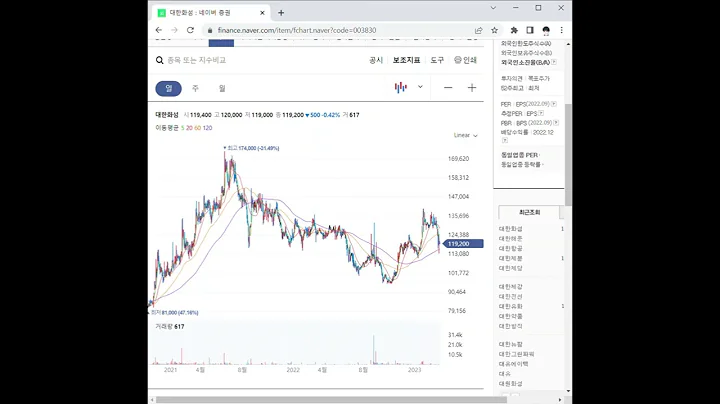This screenshot has height=404, width=720.
Task: Click the help icon next to 외국인소진율(B/A)
Action: click(x=554, y=62)
